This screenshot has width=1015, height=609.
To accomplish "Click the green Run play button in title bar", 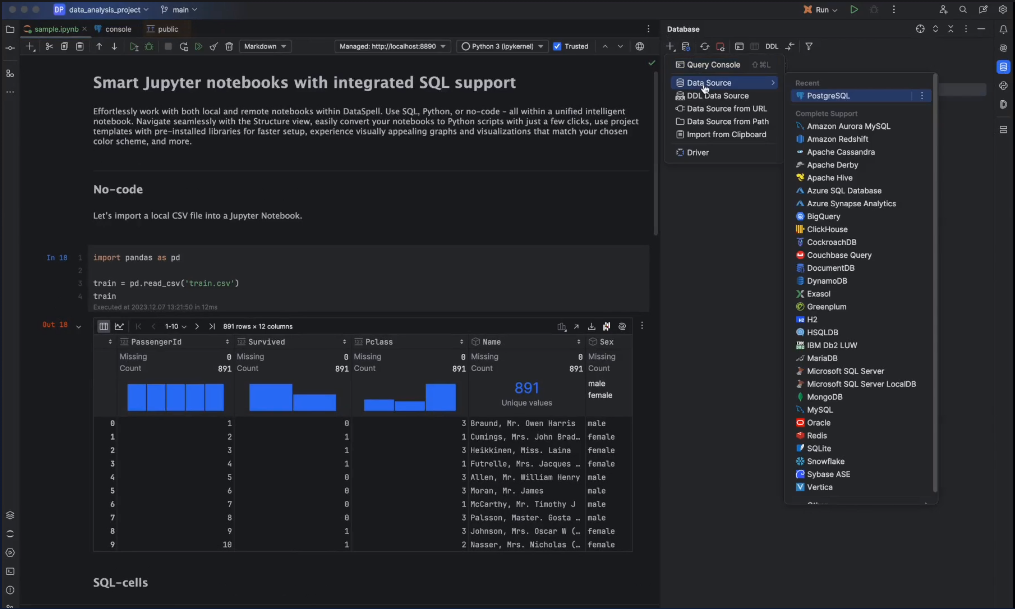I will [854, 10].
